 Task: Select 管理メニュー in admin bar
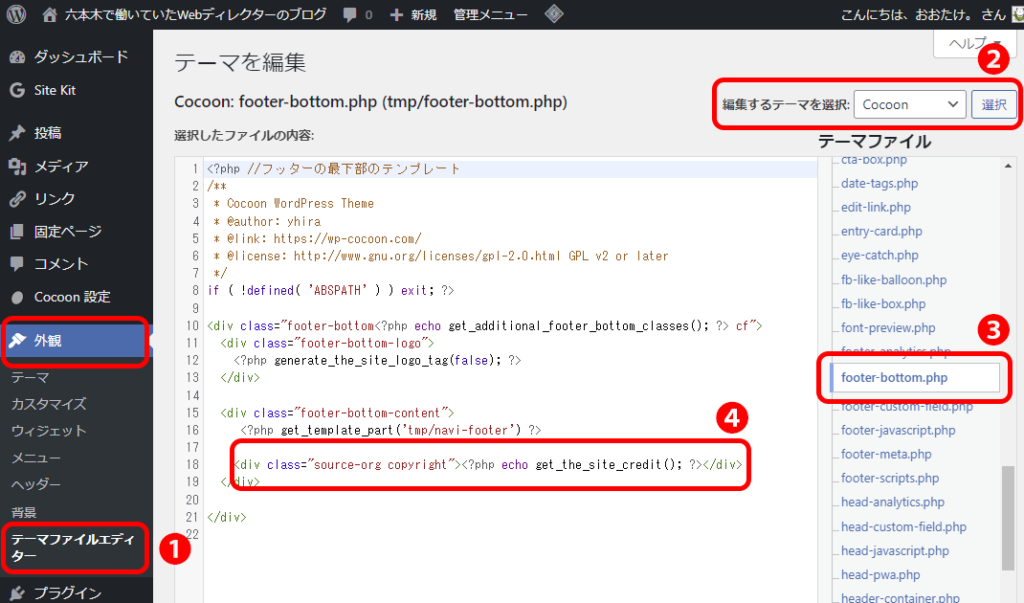pos(491,15)
